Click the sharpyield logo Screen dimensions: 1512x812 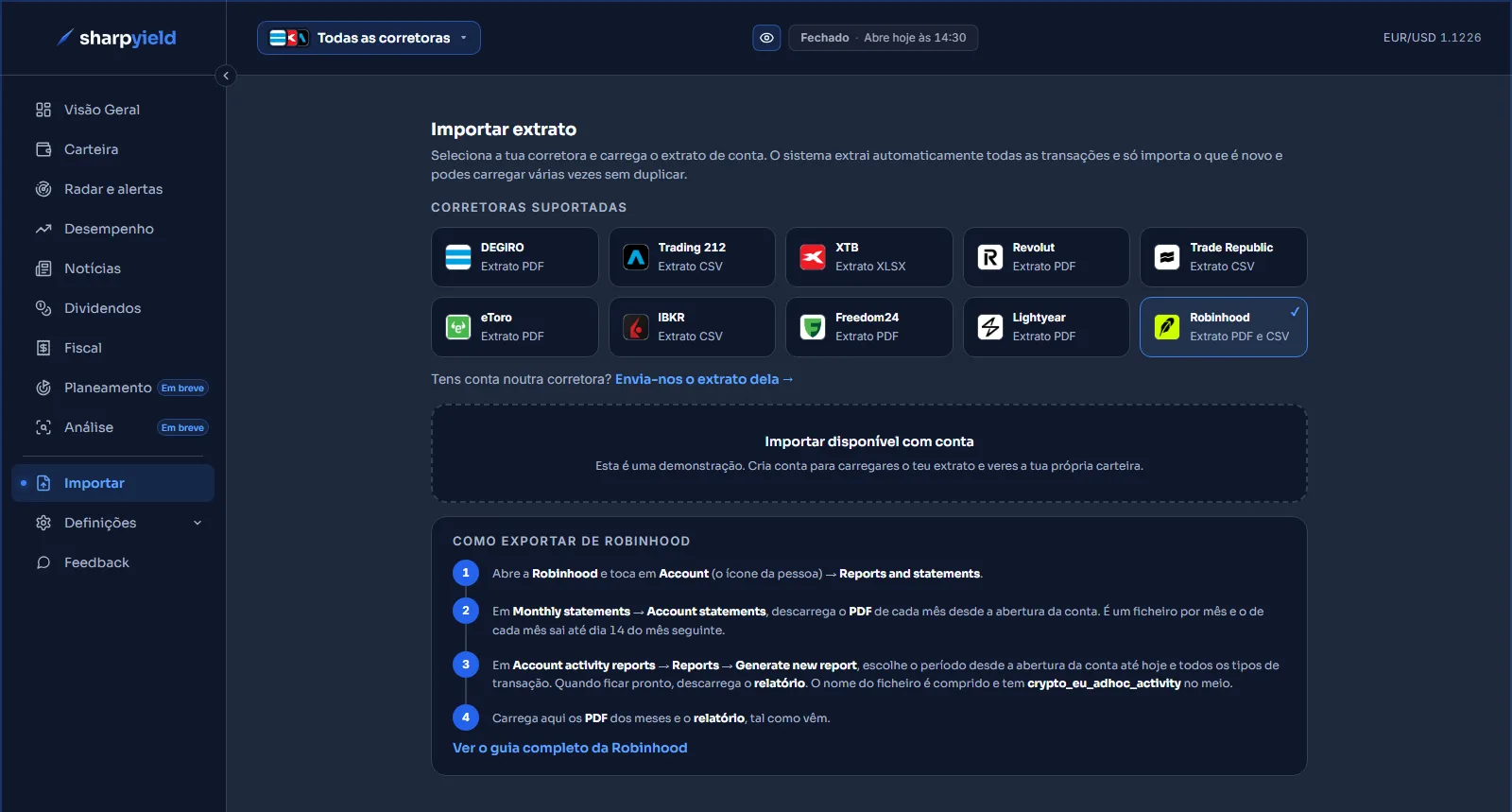(x=116, y=38)
